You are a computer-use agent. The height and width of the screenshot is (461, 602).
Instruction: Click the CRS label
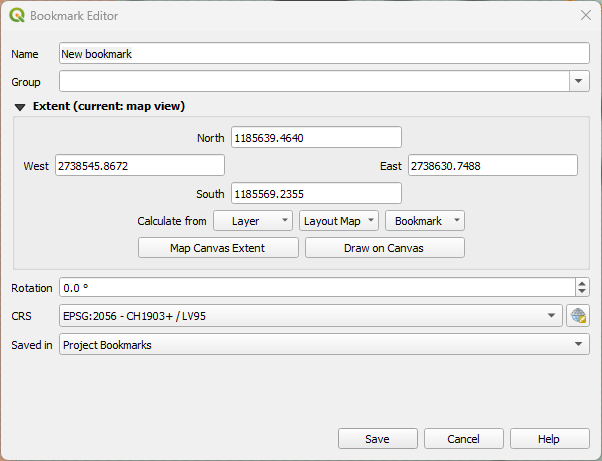[x=22, y=316]
